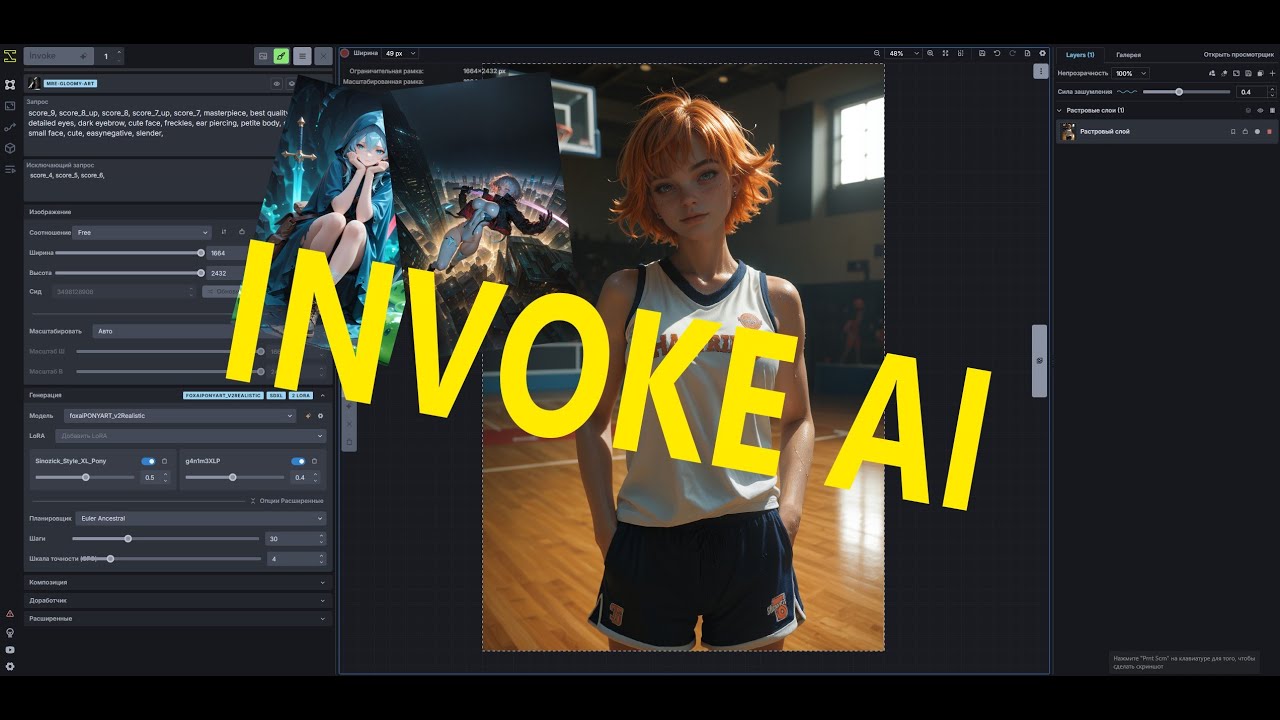Screen dimensions: 1280x720
Task: Redo the canvas action
Action: tap(1012, 53)
